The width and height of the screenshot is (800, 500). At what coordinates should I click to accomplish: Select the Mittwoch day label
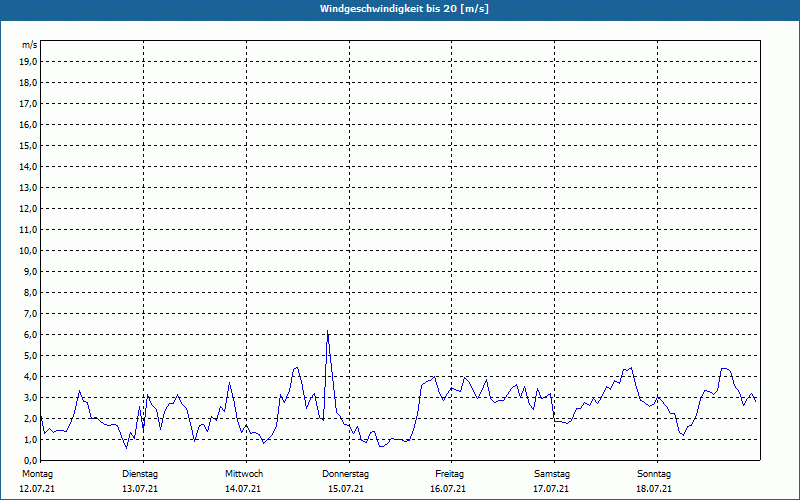click(243, 473)
